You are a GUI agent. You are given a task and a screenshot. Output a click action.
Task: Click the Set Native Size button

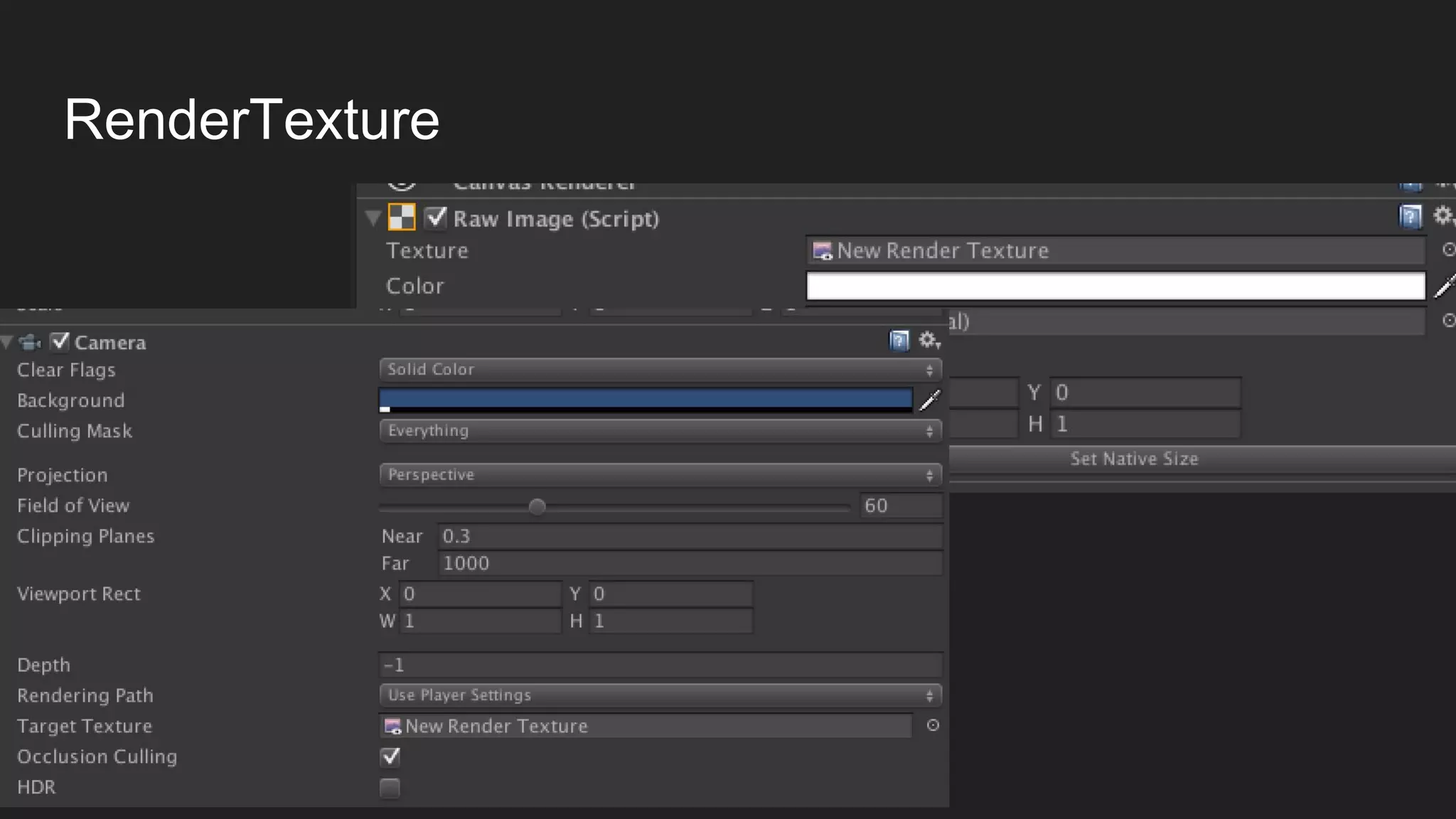(1133, 459)
